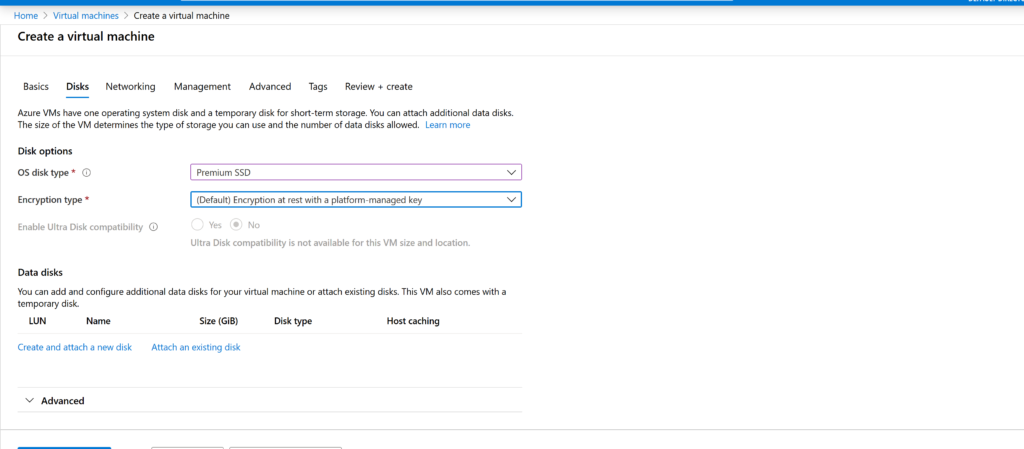This screenshot has width=1024, height=449.
Task: Click the chevron arrow in Encryption type box
Action: click(511, 200)
